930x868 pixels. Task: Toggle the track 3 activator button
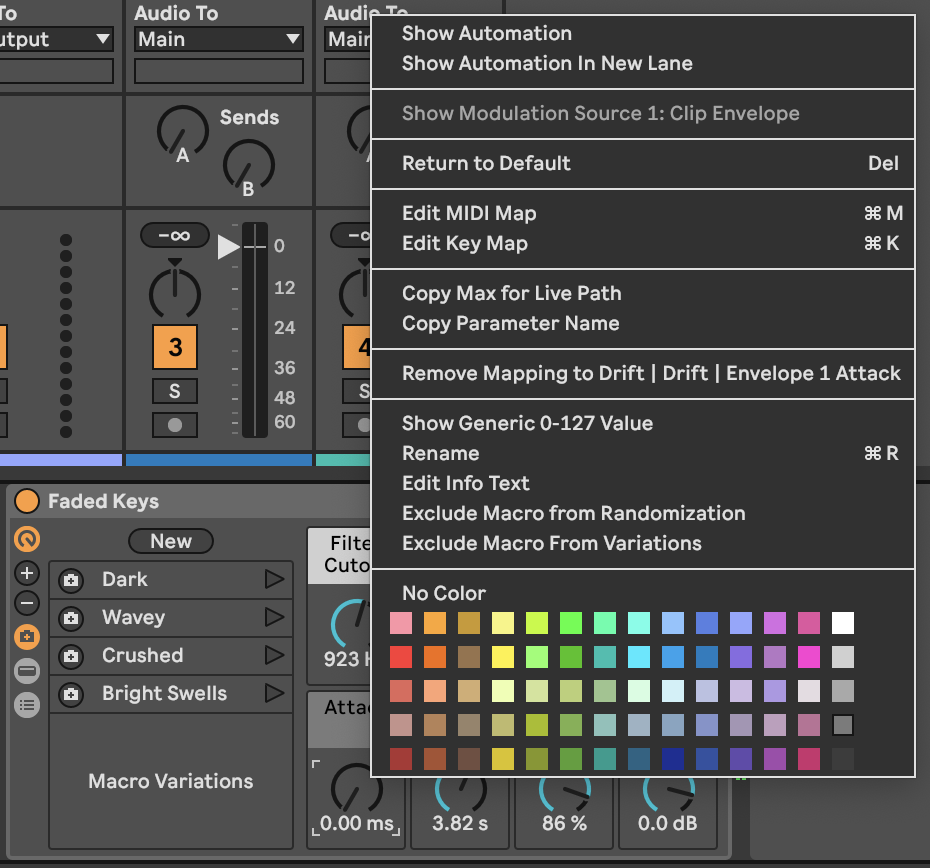[175, 347]
